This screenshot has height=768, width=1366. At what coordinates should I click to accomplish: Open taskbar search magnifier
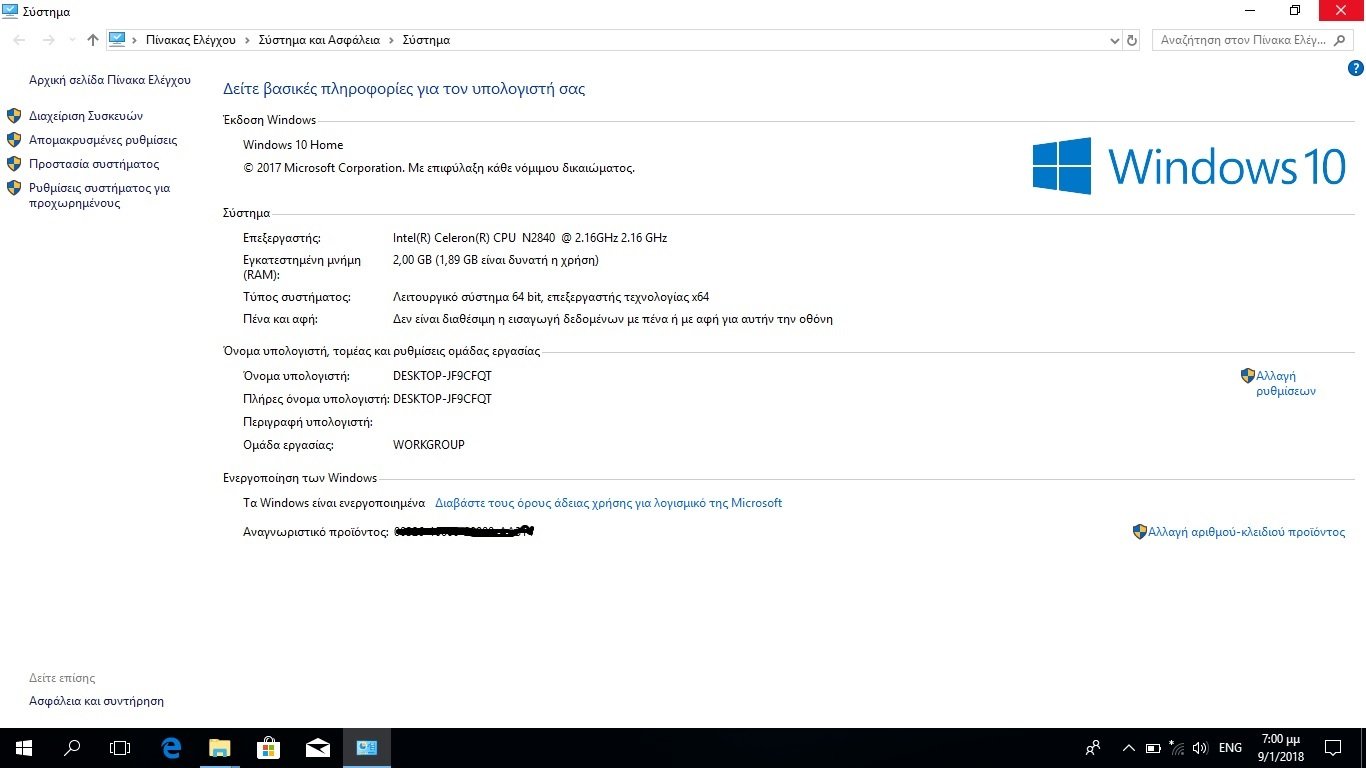pyautogui.click(x=72, y=747)
